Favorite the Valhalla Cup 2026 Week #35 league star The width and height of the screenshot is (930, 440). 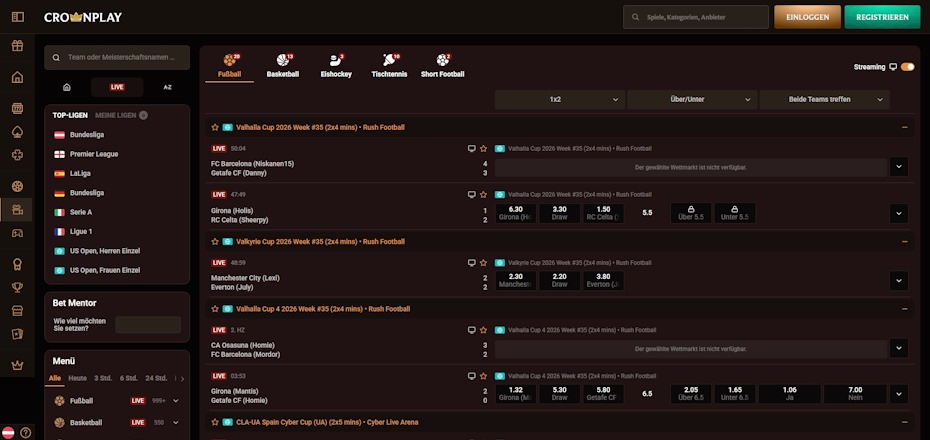[x=215, y=127]
